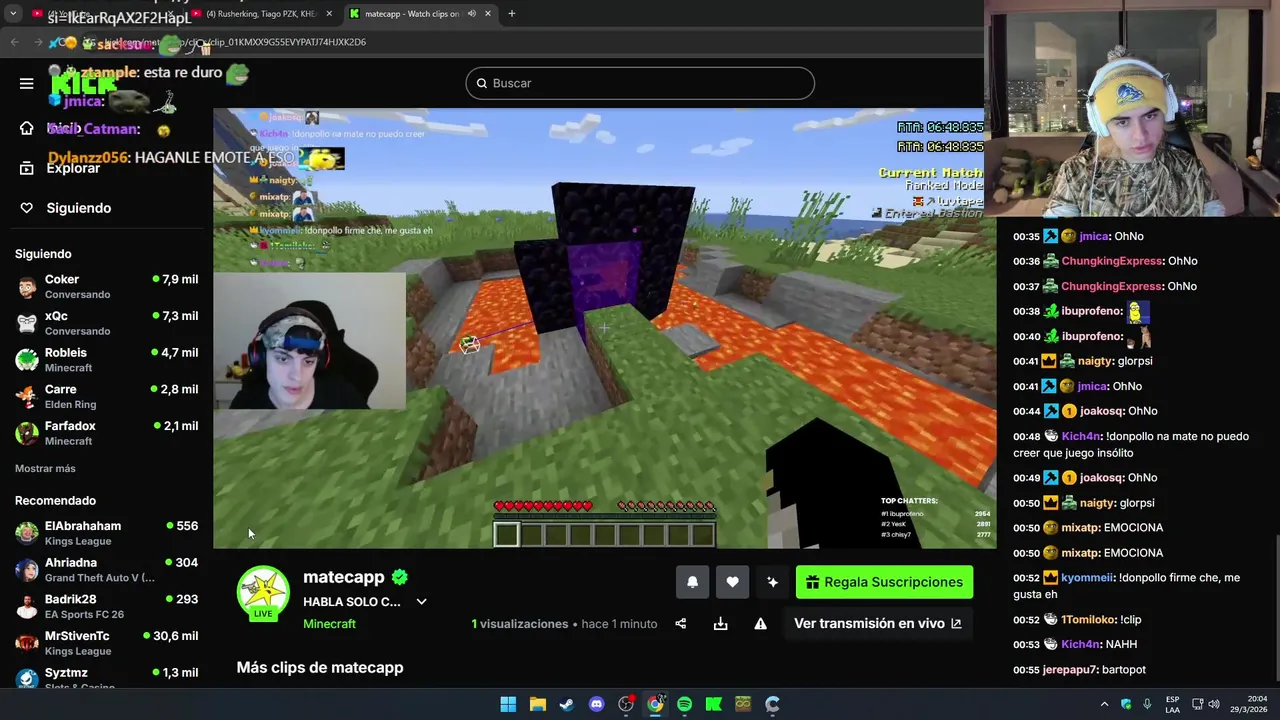Click the clip video player
1280x720 pixels.
pos(604,328)
